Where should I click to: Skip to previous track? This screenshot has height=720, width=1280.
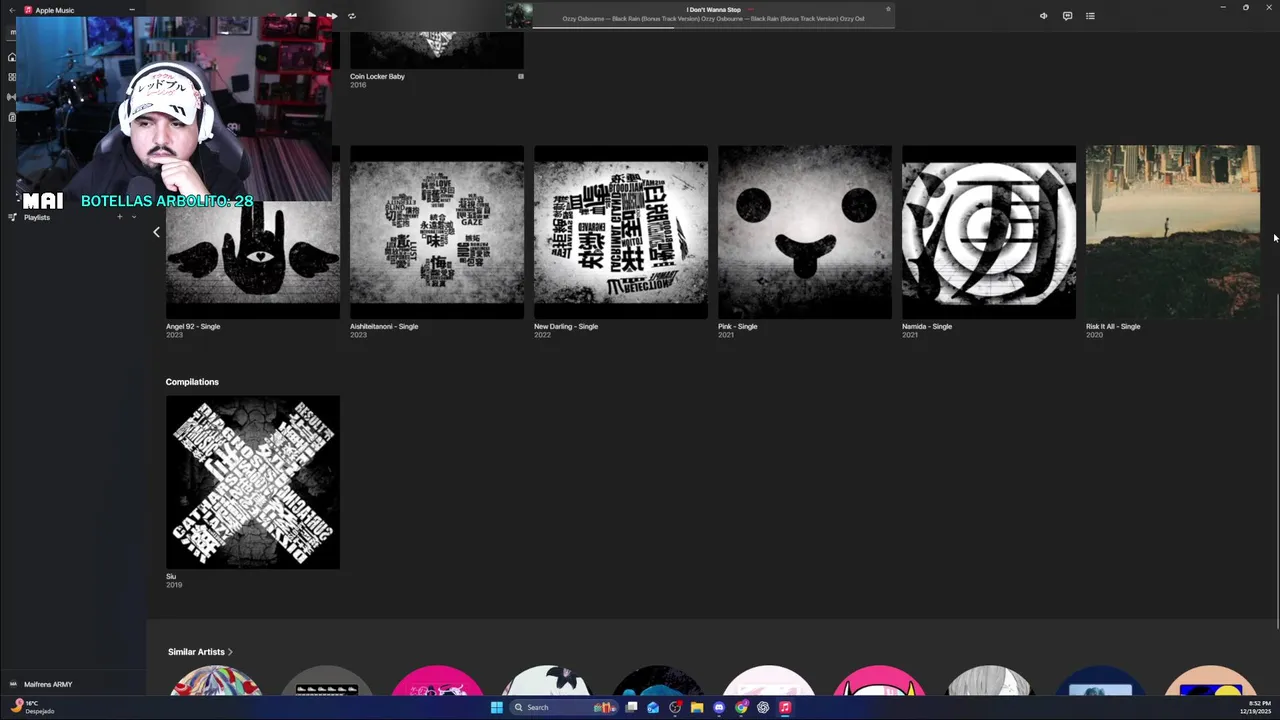[290, 16]
